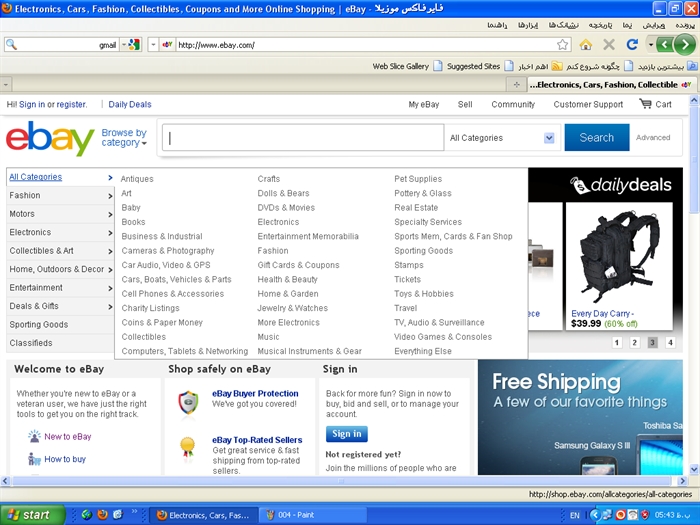
Task: Click the Sign in link at top
Action: [x=32, y=104]
